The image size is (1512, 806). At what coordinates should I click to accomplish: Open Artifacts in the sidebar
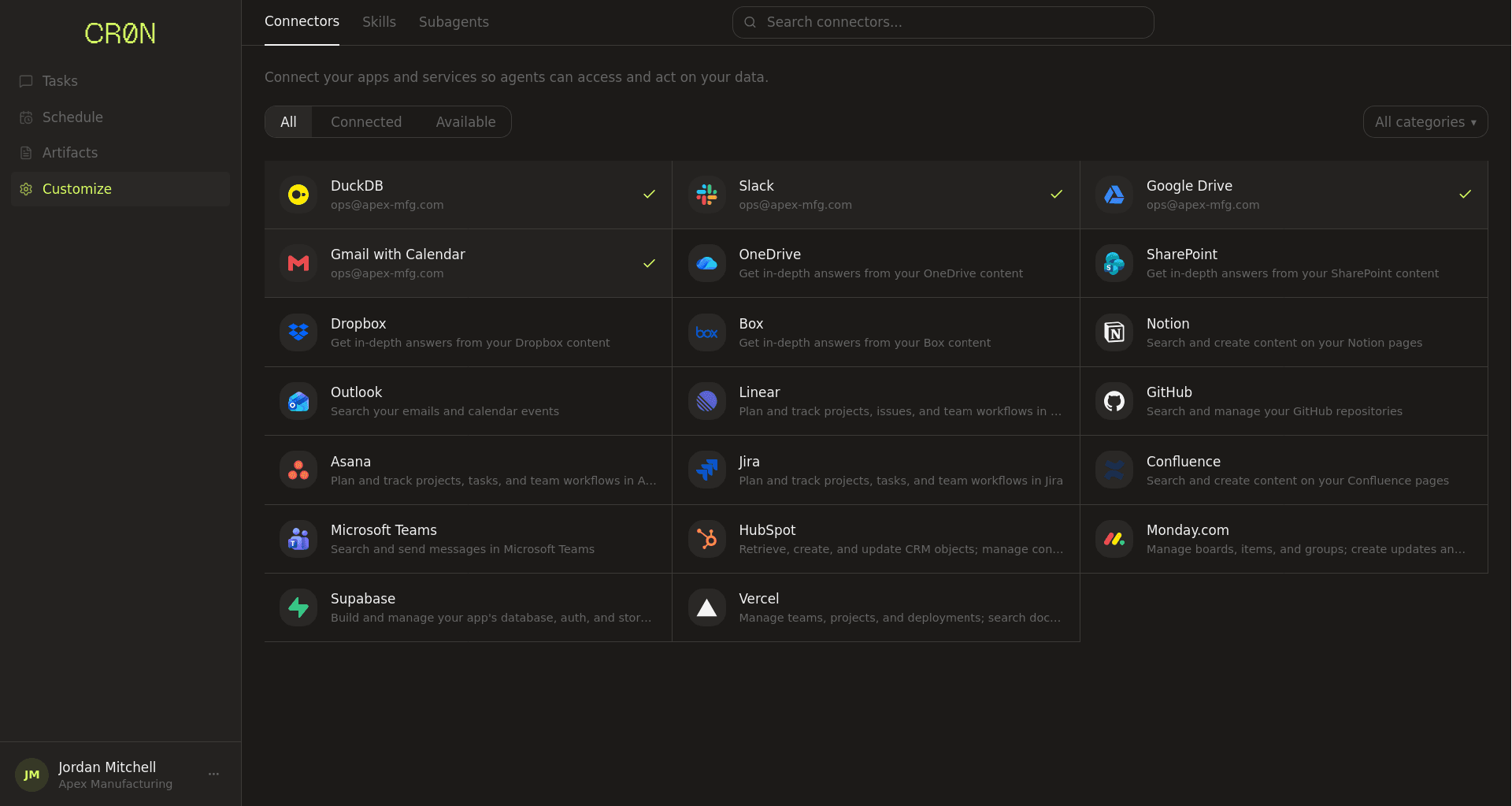[120, 153]
